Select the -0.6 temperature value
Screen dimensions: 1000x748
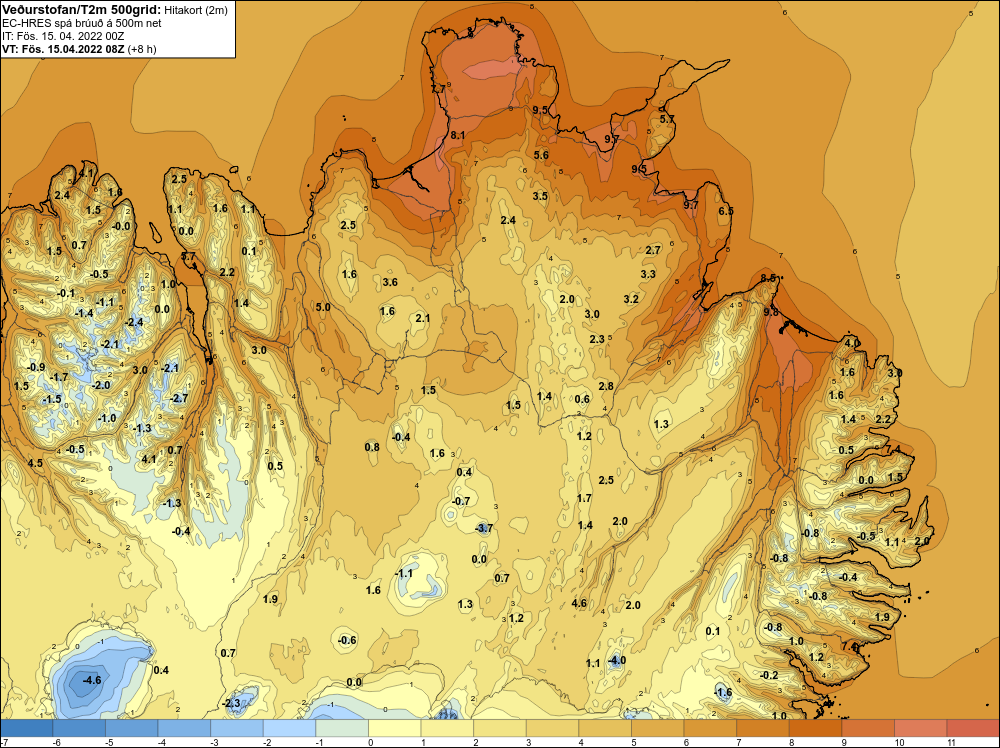pos(347,640)
